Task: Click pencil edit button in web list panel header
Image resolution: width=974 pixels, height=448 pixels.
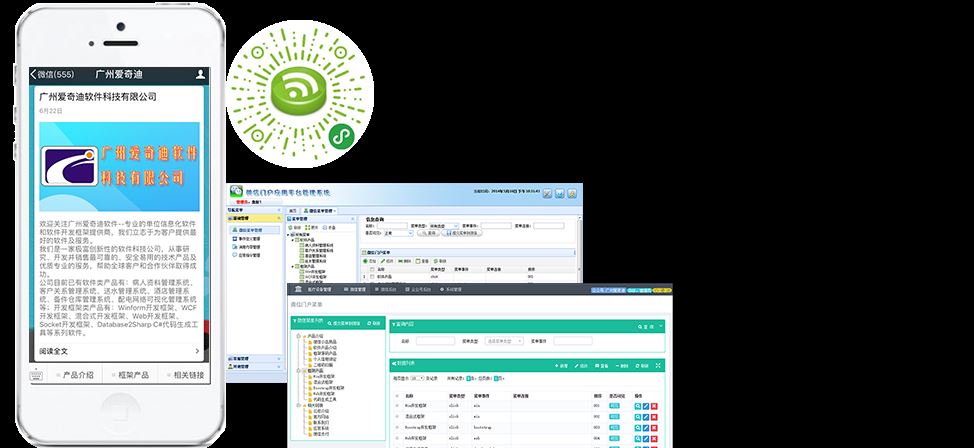Action: pyautogui.click(x=581, y=366)
